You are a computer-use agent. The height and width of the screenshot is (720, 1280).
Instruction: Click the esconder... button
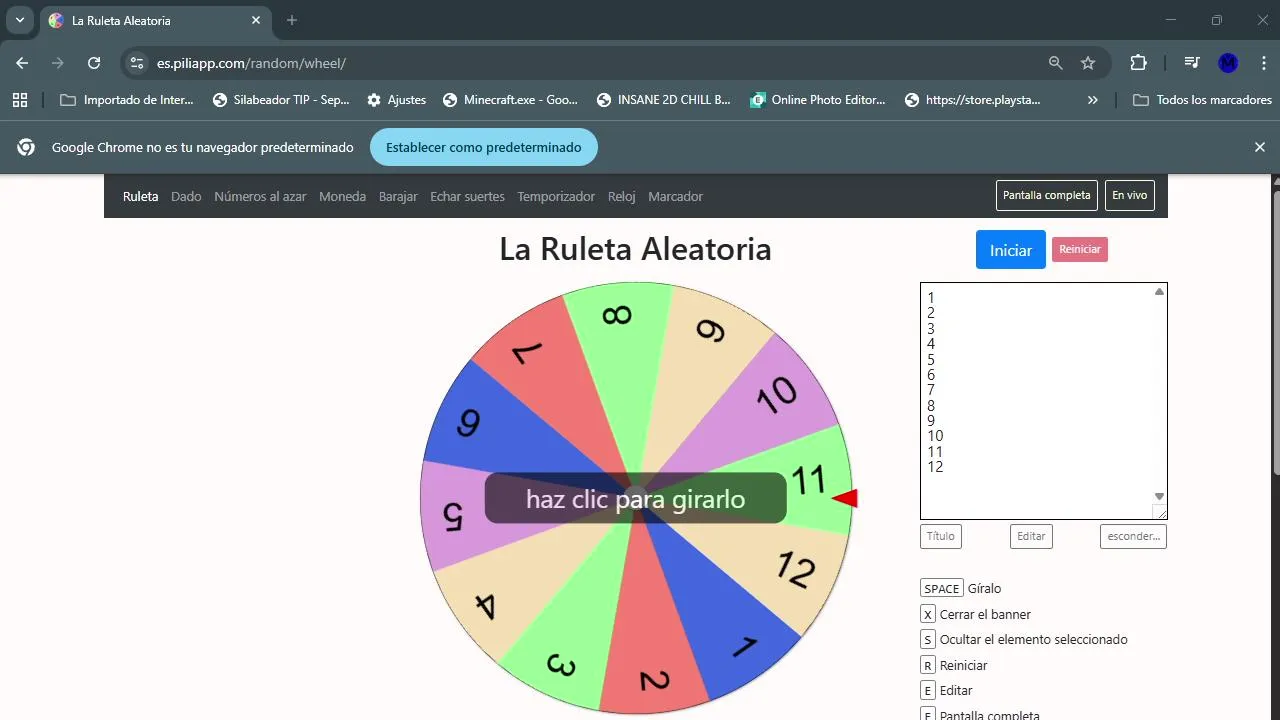coord(1133,536)
